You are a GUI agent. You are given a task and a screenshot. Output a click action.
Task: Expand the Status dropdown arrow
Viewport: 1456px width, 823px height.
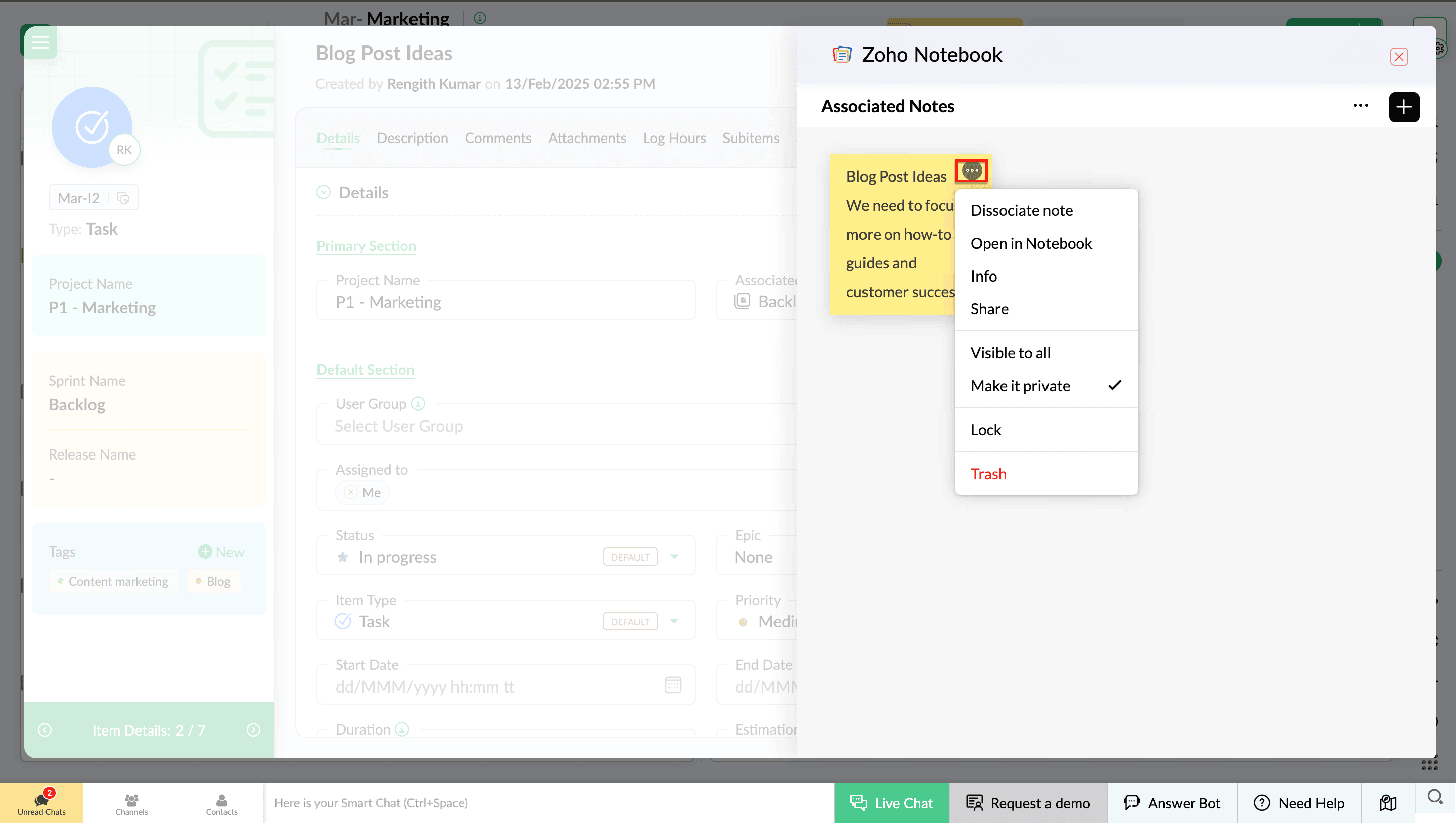pyautogui.click(x=674, y=557)
